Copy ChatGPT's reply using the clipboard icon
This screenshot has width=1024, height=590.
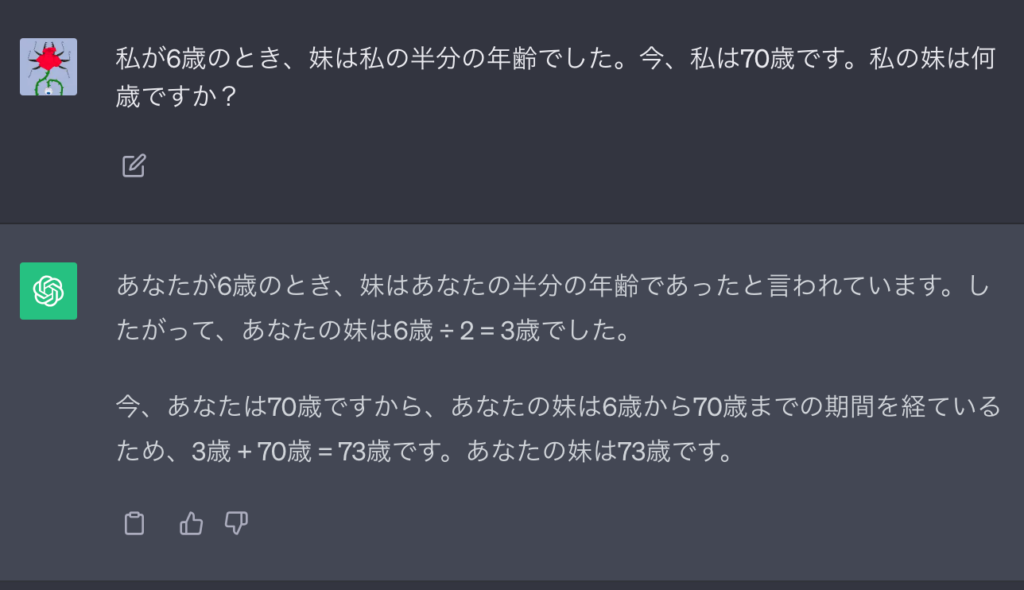tap(133, 522)
